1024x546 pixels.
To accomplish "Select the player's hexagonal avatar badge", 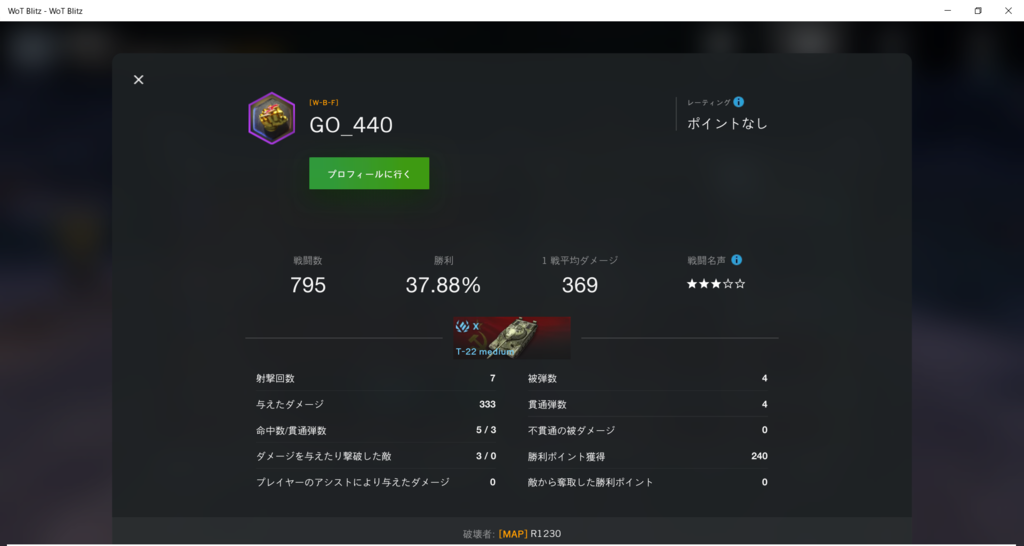I will pyautogui.click(x=272, y=118).
